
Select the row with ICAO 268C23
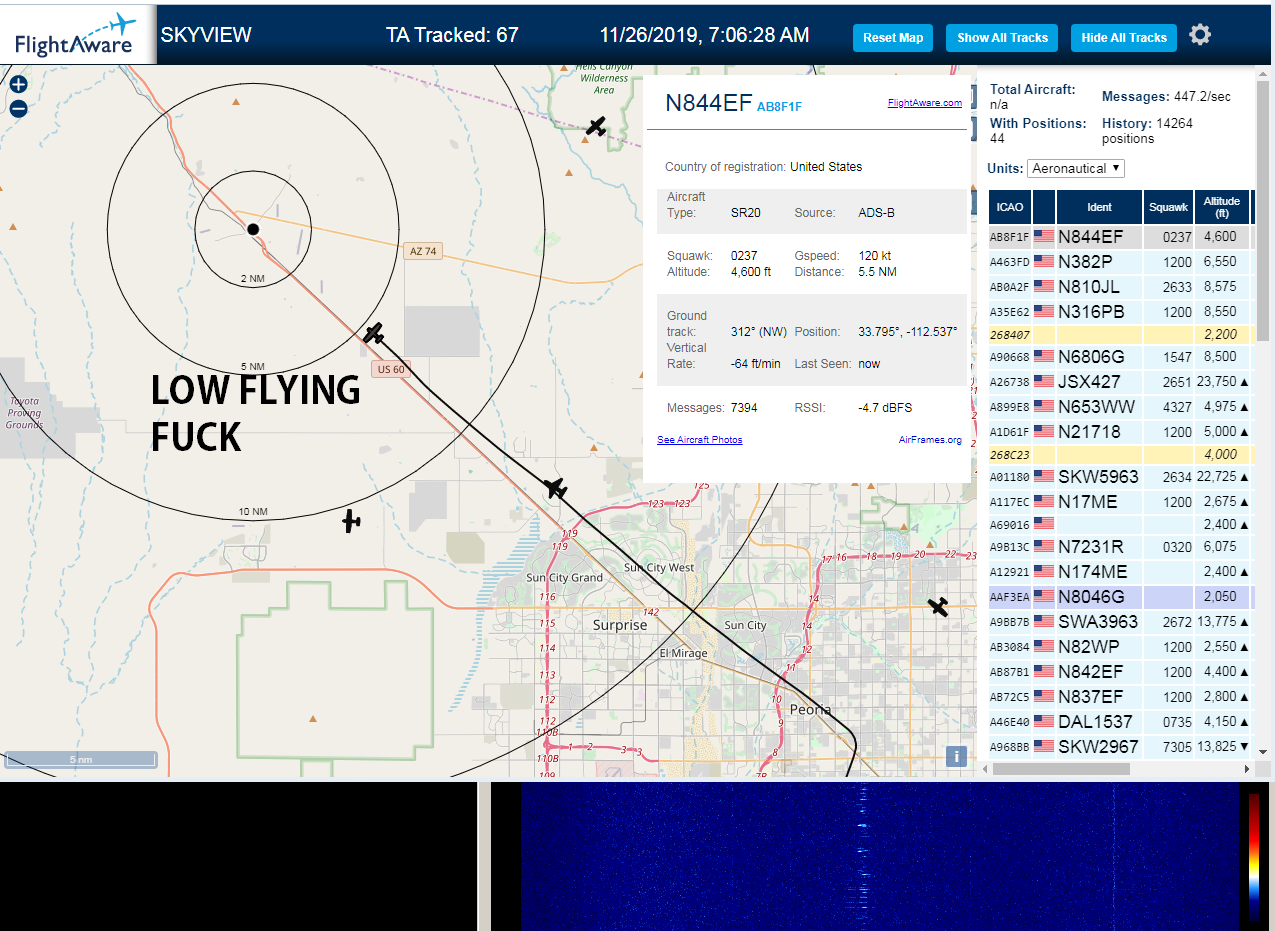pyautogui.click(x=1119, y=455)
